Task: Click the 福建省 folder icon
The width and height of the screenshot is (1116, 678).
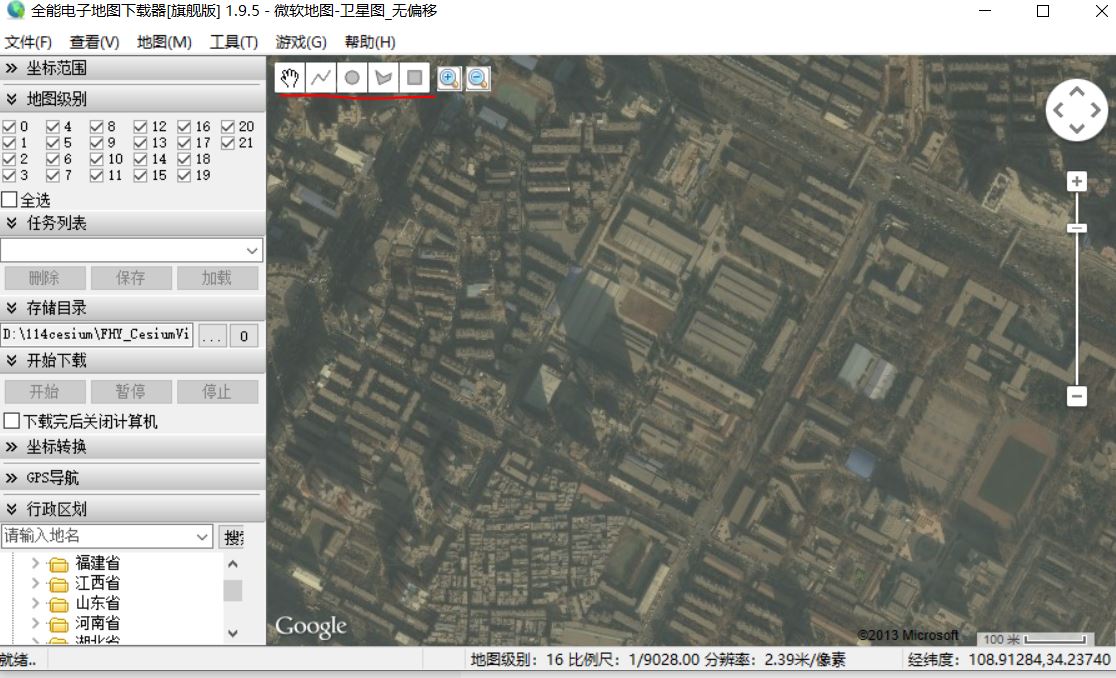Action: pyautogui.click(x=58, y=564)
